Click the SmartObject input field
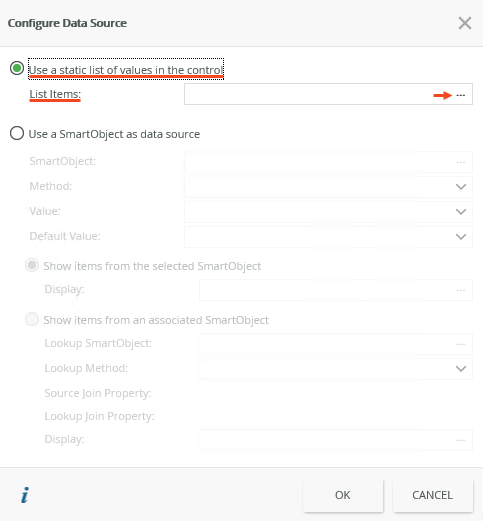 pos(319,162)
